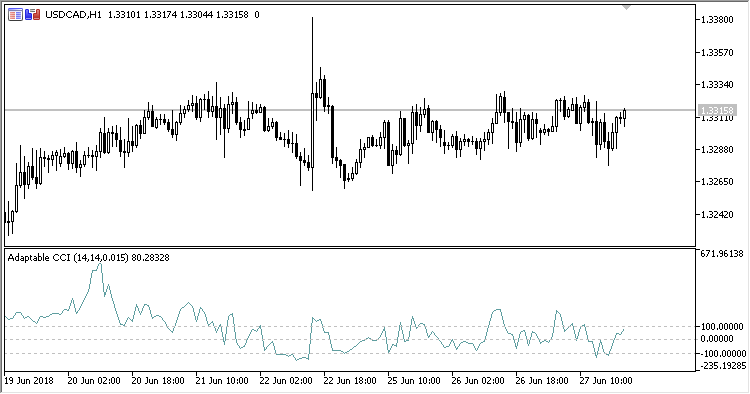The width and height of the screenshot is (750, 394).
Task: Click the OHLC values 1.33101 1.33174 1.33044 1.33158
Action: click(178, 15)
